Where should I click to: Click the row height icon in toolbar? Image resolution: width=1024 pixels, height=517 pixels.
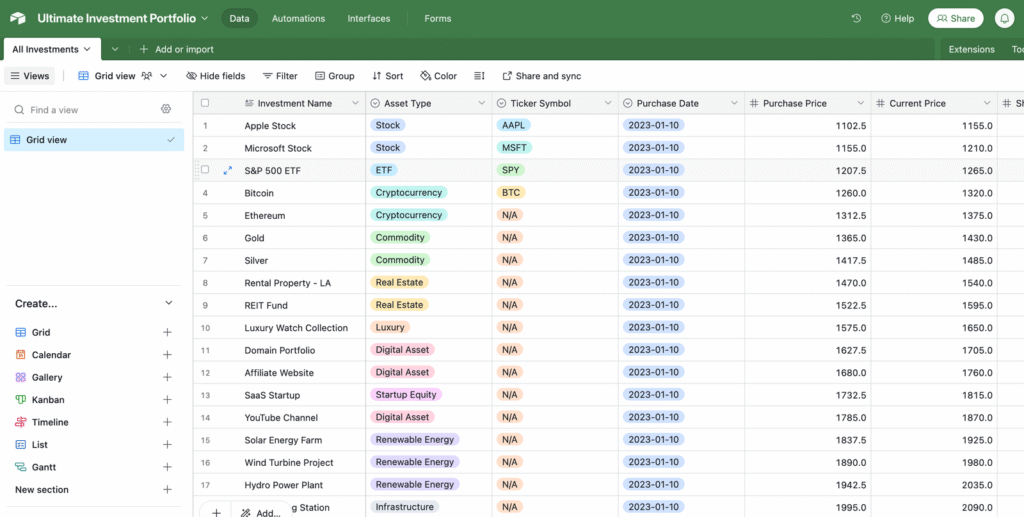[479, 76]
